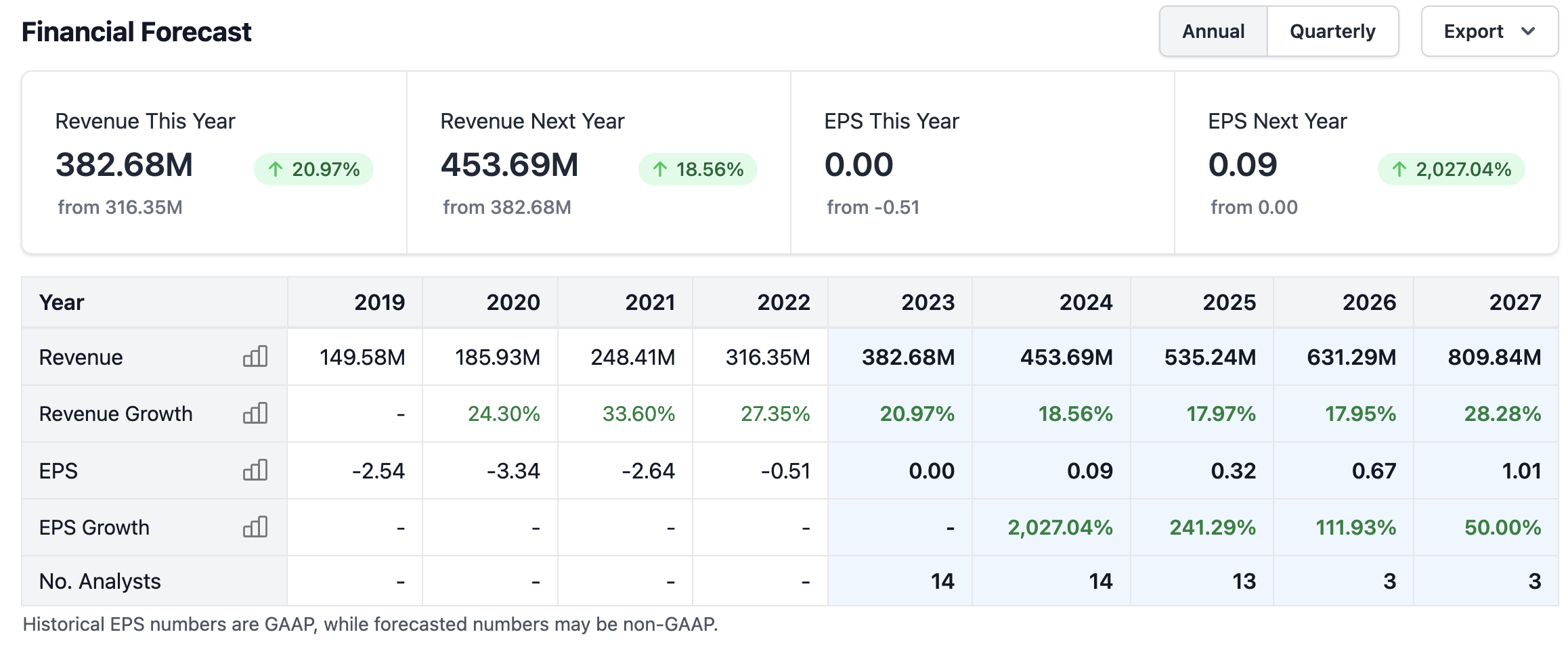Select the Year column header
This screenshot has height=647, width=1568.
62,302
